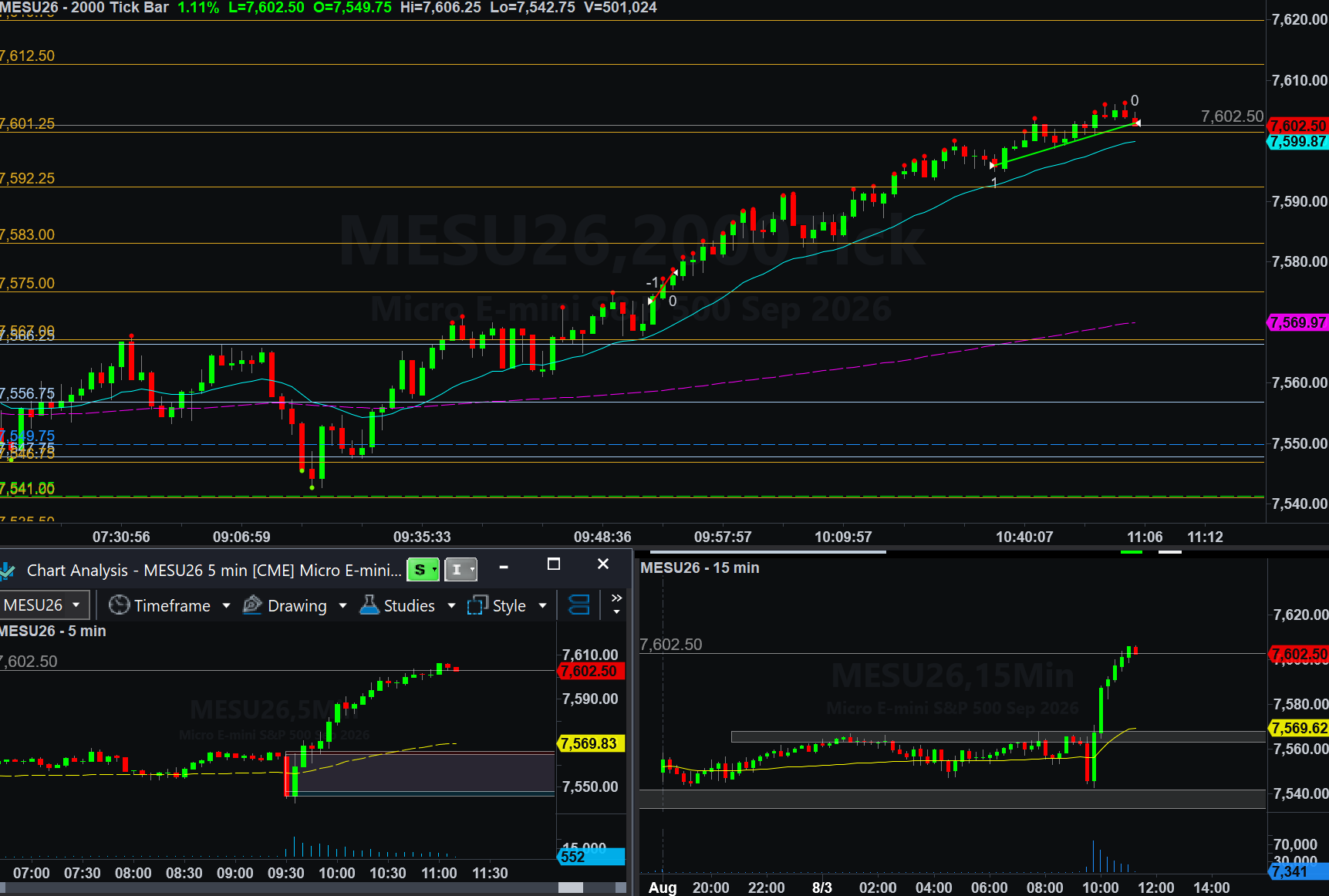The width and height of the screenshot is (1329, 896).
Task: Click the Drawing pencil icon
Action: 252,605
